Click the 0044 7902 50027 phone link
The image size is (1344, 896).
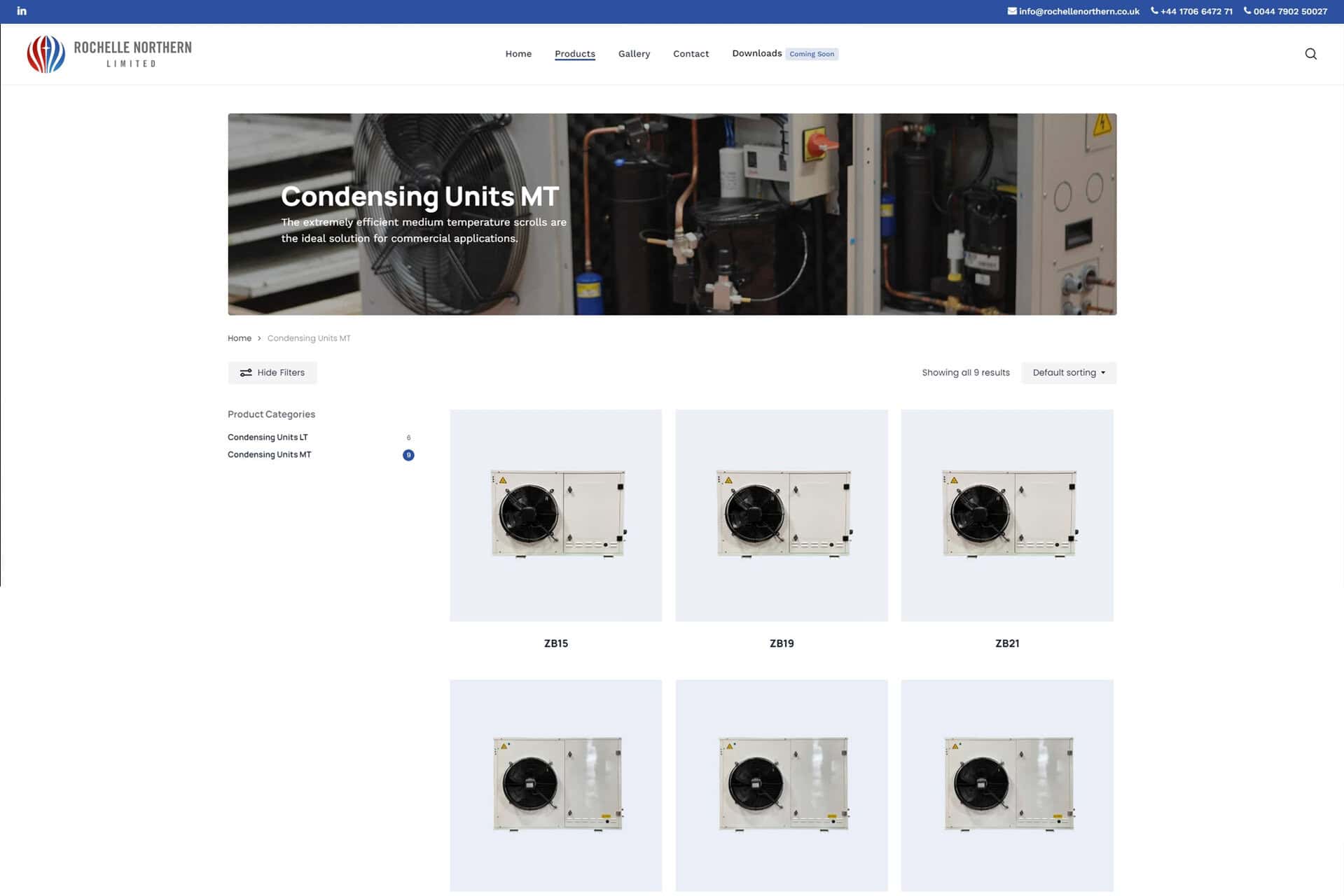pos(1285,11)
